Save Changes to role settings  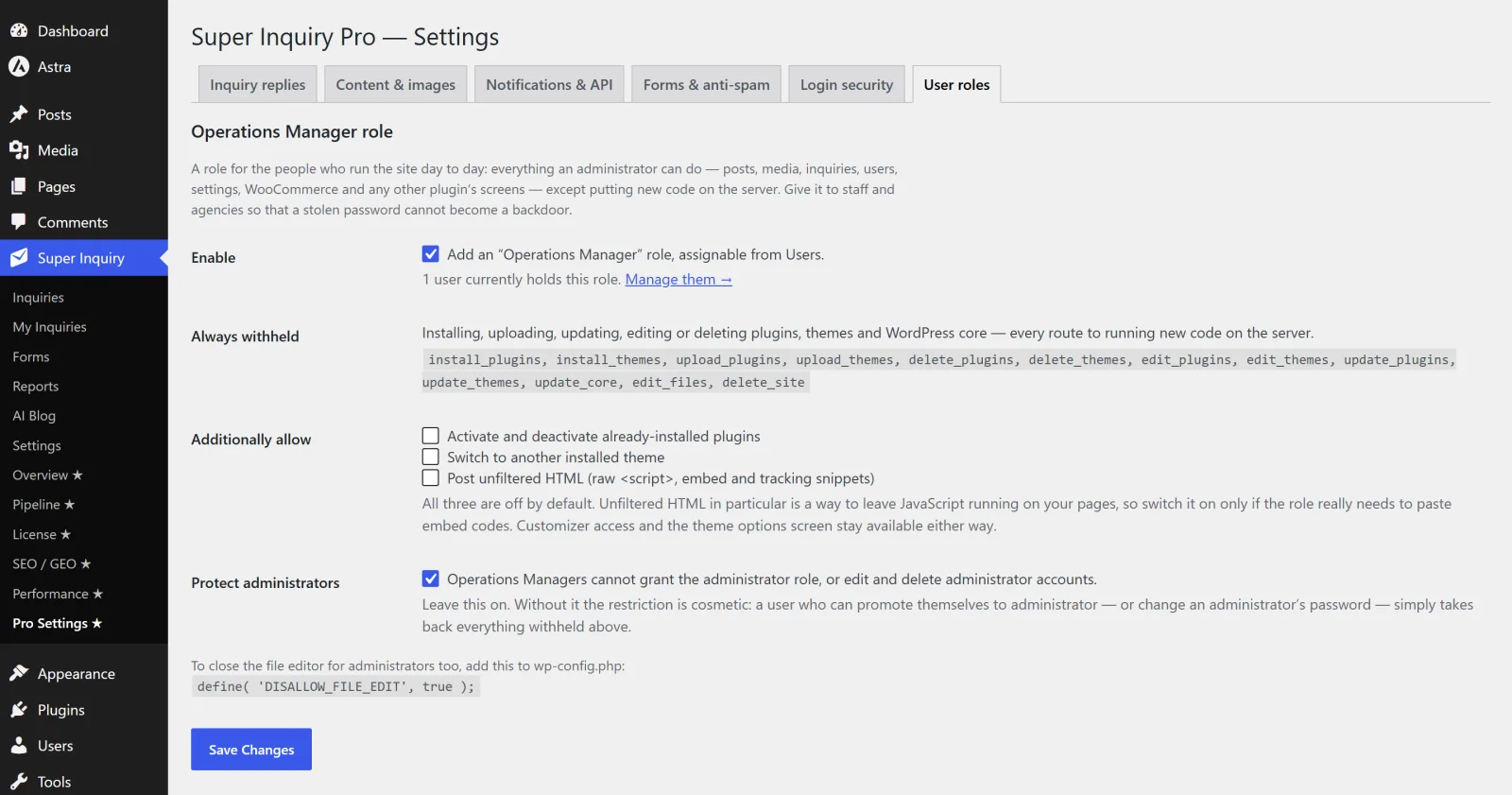(251, 750)
